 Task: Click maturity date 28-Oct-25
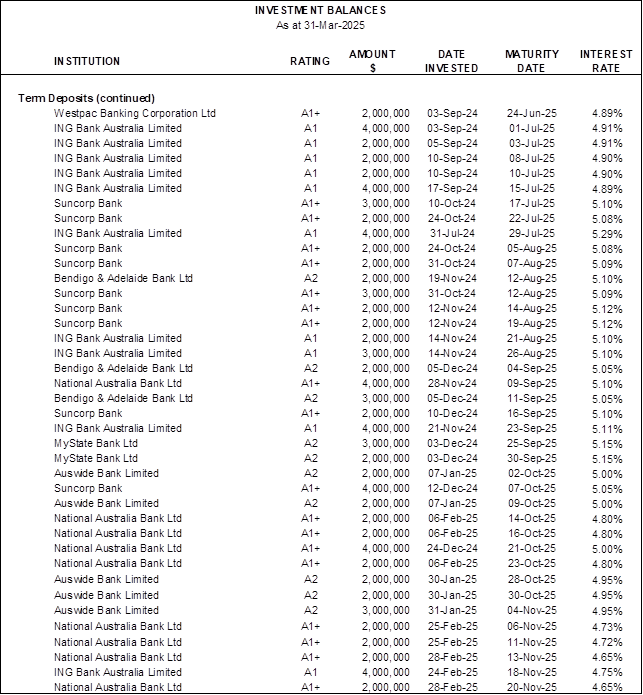[x=532, y=580]
